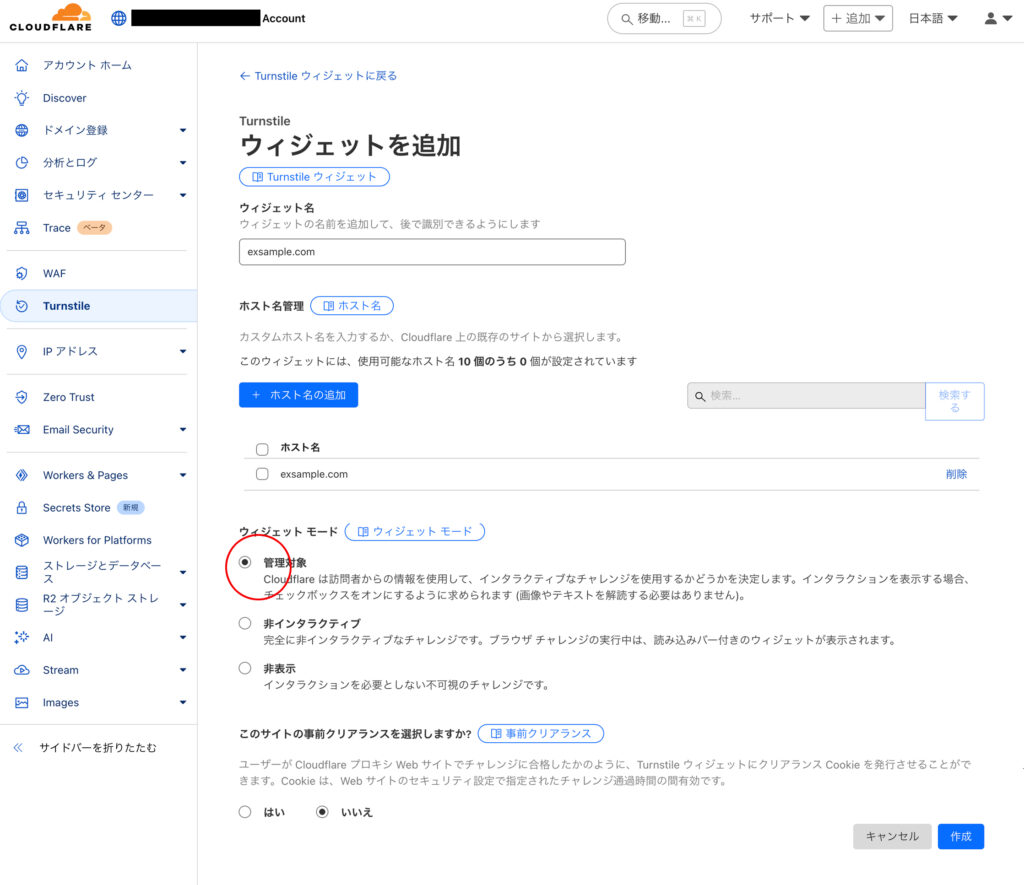Viewport: 1024px width, 885px height.
Task: Select the 管理対象 widget mode radio
Action: tap(245, 562)
